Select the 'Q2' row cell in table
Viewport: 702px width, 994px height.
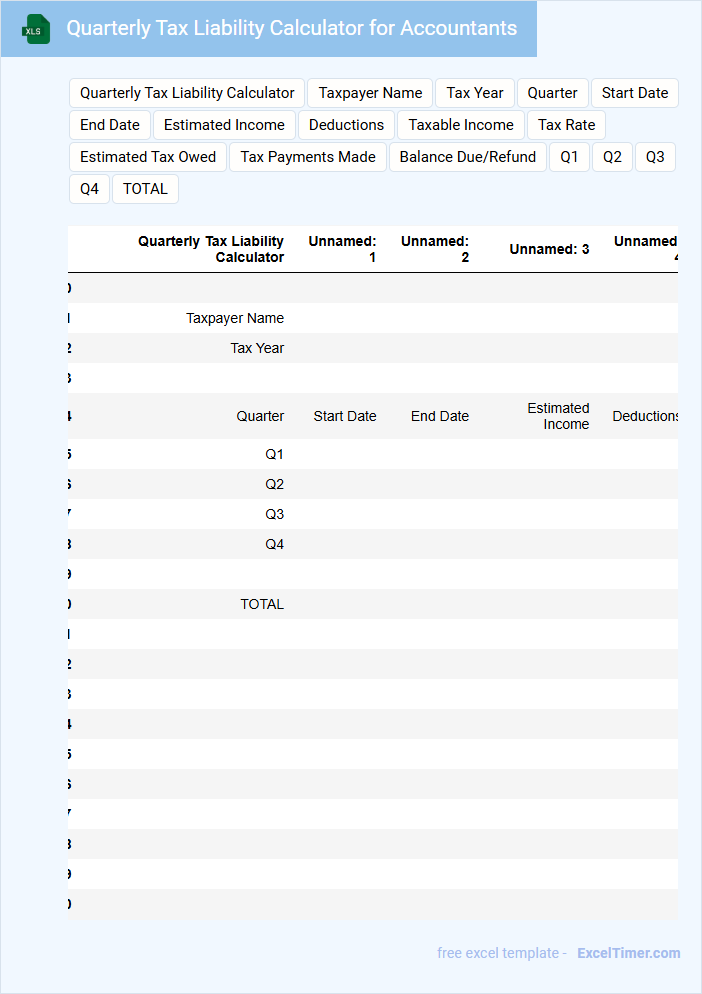274,484
